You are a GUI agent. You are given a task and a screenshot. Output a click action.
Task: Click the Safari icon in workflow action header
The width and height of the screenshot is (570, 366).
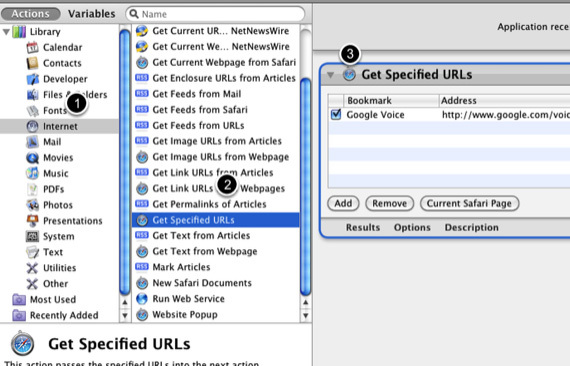coord(349,75)
